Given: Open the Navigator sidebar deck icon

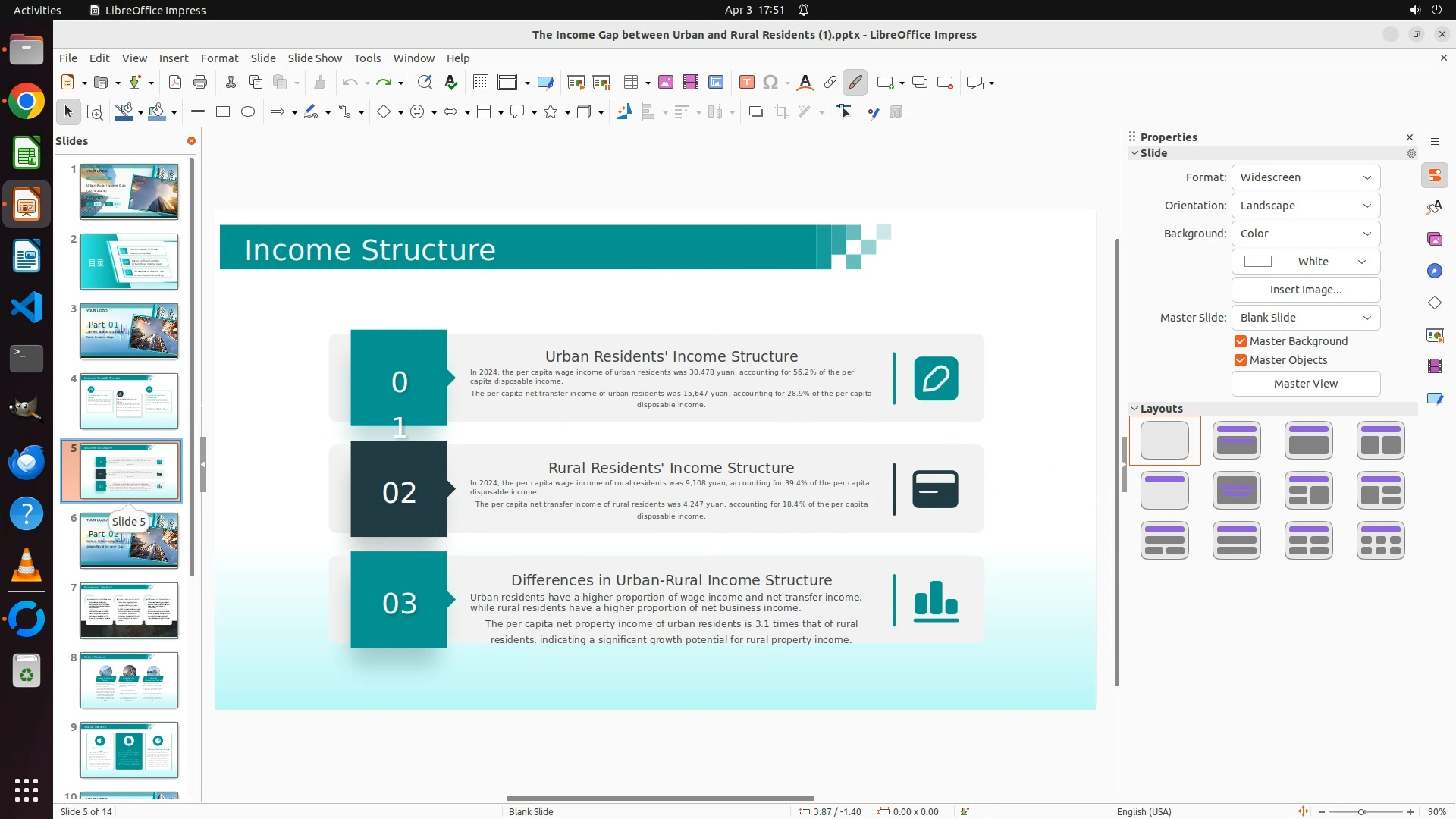Looking at the screenshot, I should coord(1434,271).
